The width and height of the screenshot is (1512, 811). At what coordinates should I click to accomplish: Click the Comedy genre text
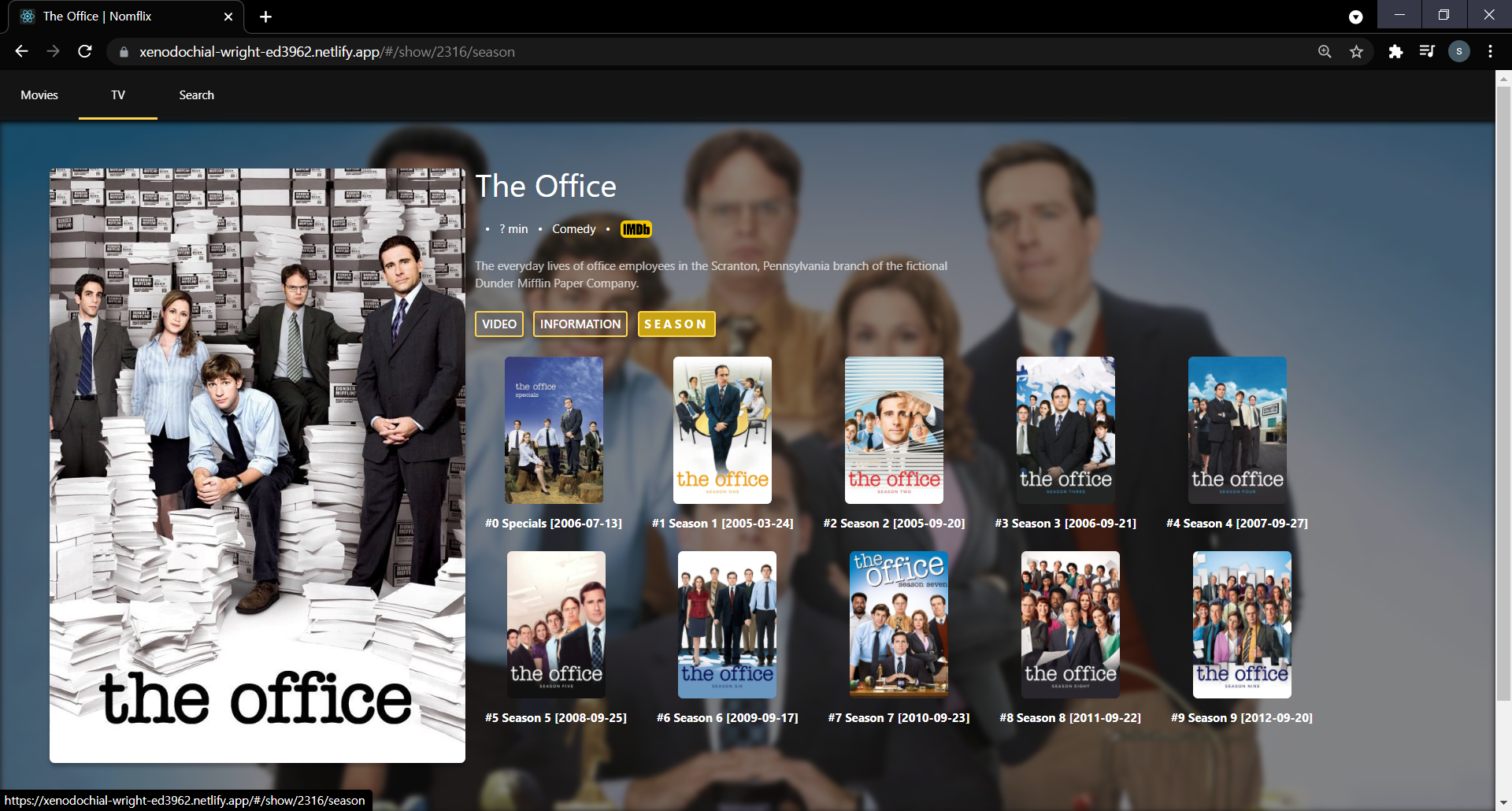pyautogui.click(x=574, y=229)
